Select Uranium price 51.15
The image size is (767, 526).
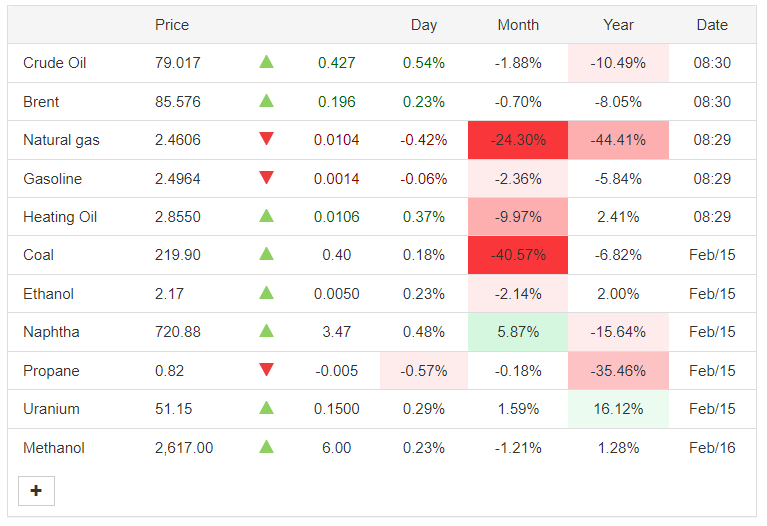tap(174, 409)
